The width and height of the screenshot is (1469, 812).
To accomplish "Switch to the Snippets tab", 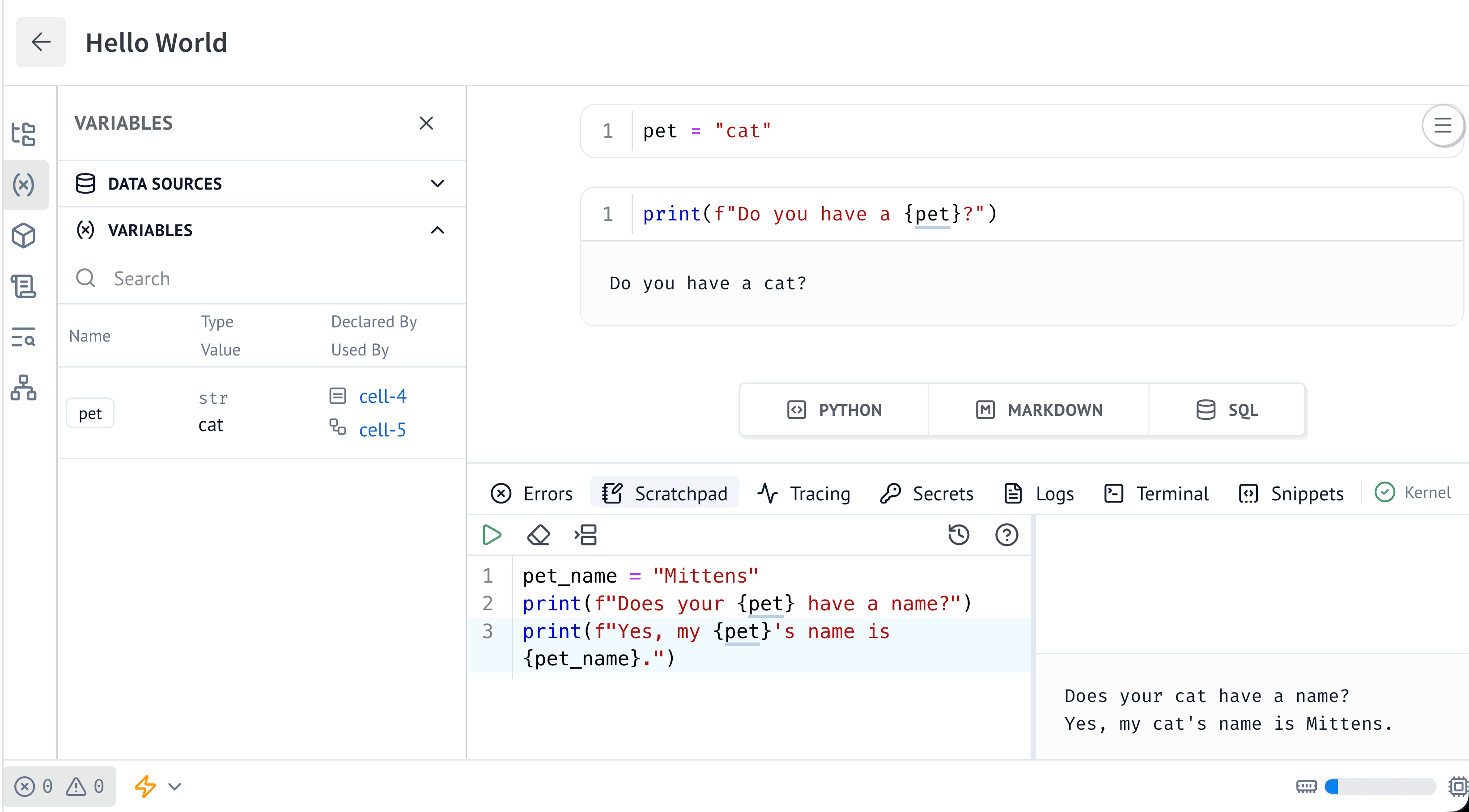I will (x=1291, y=493).
